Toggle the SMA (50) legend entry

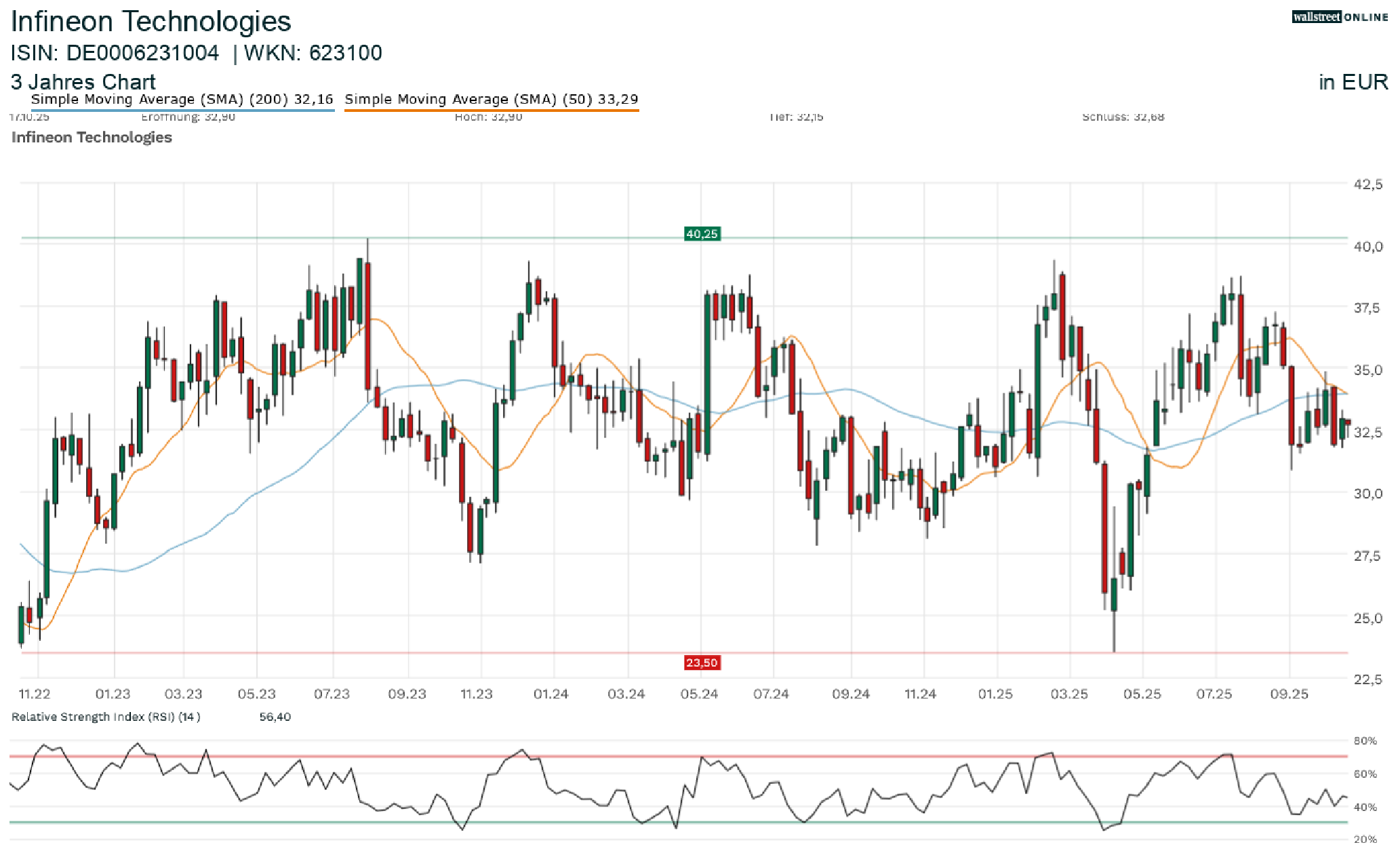491,99
